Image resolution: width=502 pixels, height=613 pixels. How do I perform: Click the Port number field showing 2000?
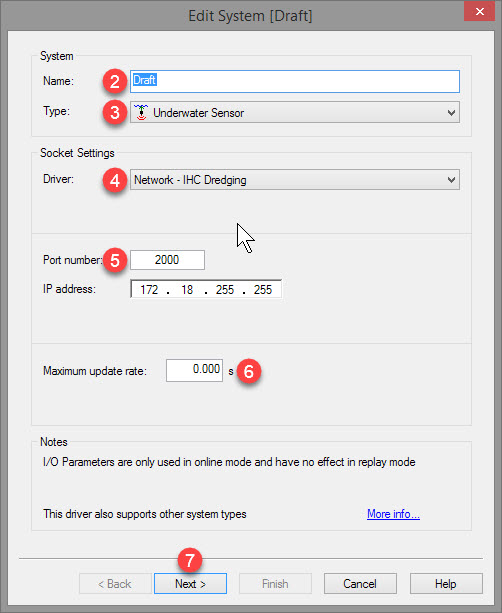[x=167, y=260]
